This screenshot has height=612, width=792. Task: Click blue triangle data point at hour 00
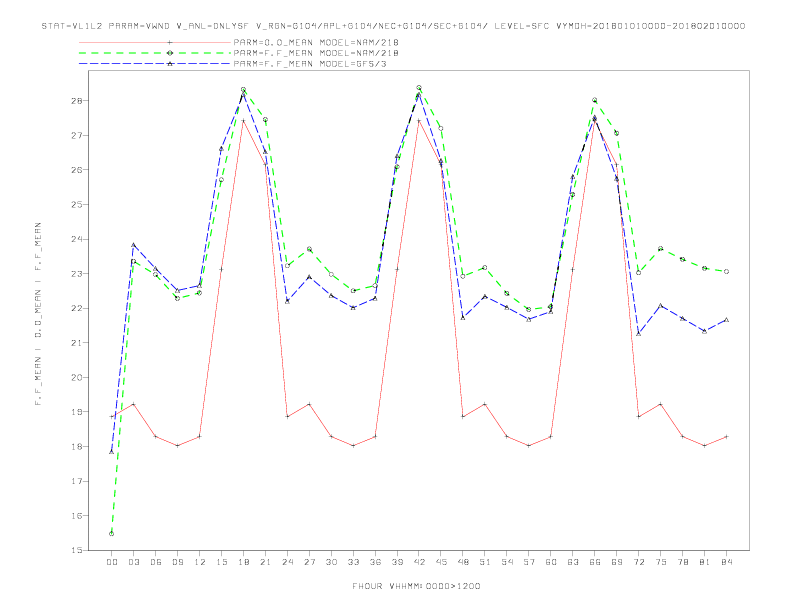tap(112, 452)
